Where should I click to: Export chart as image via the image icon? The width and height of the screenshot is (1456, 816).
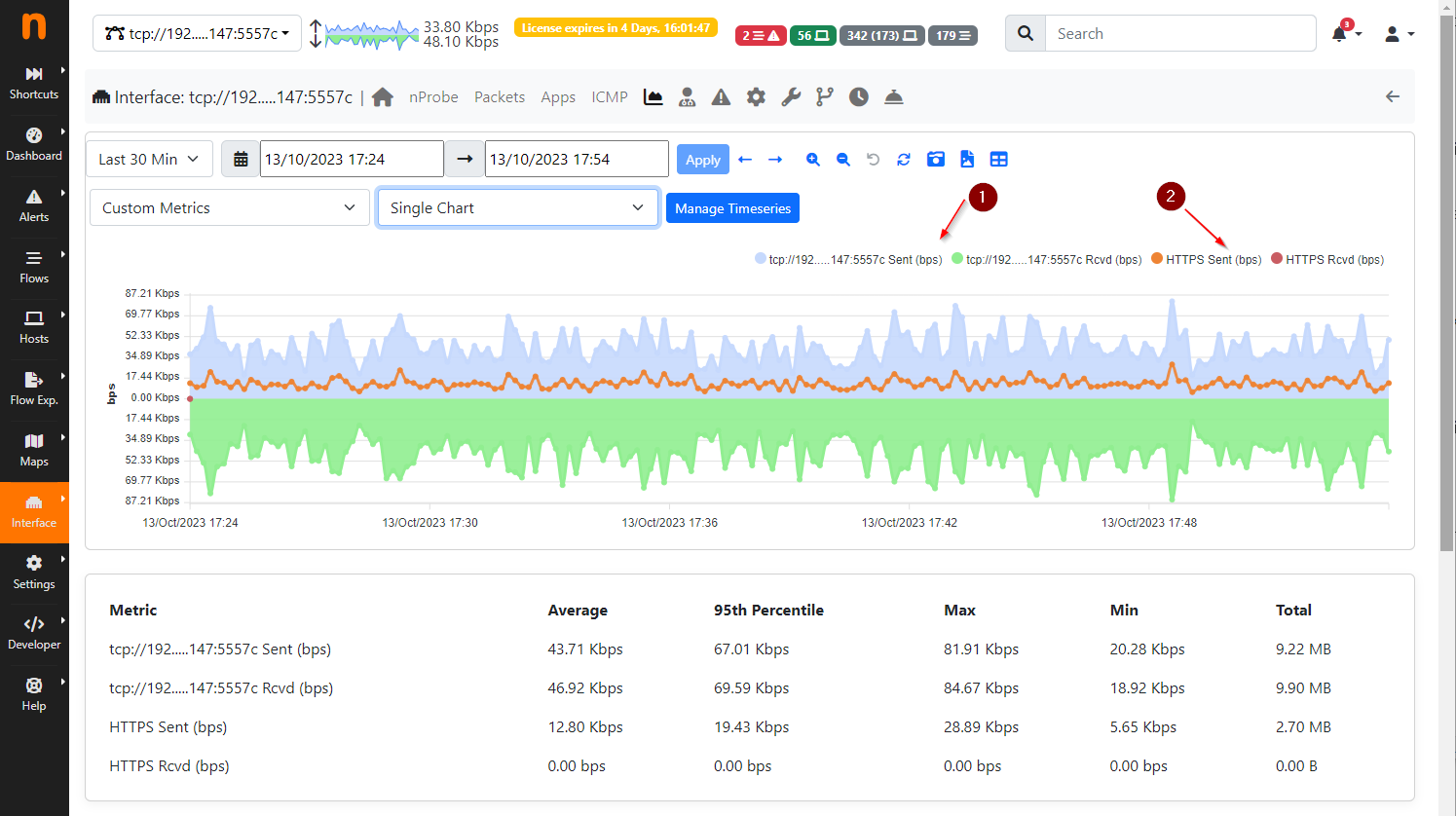[x=966, y=159]
